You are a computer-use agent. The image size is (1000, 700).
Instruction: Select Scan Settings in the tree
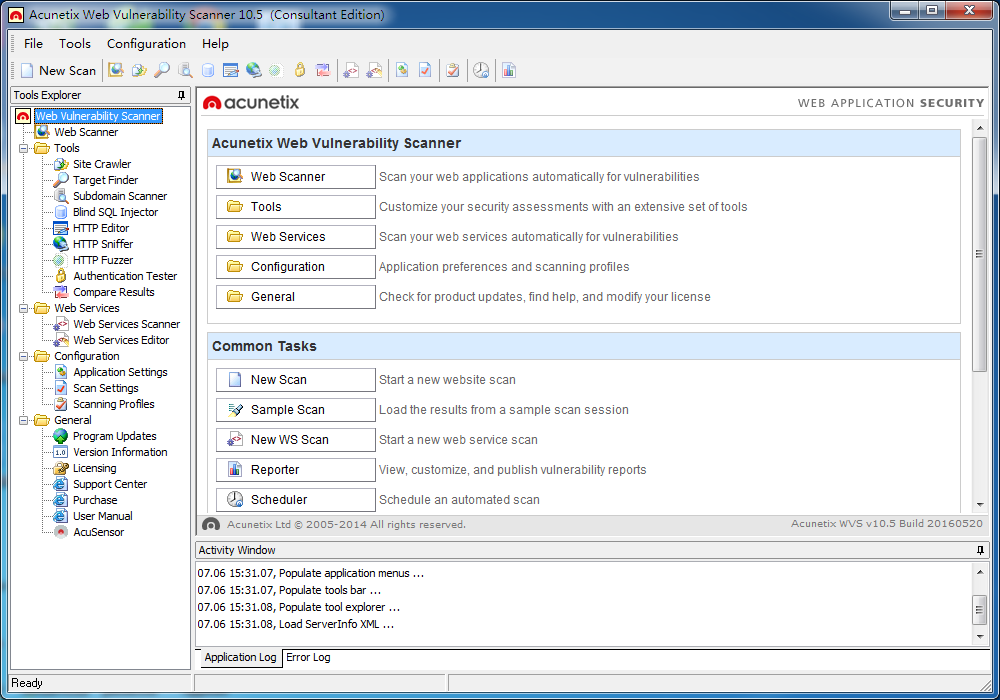pos(105,388)
